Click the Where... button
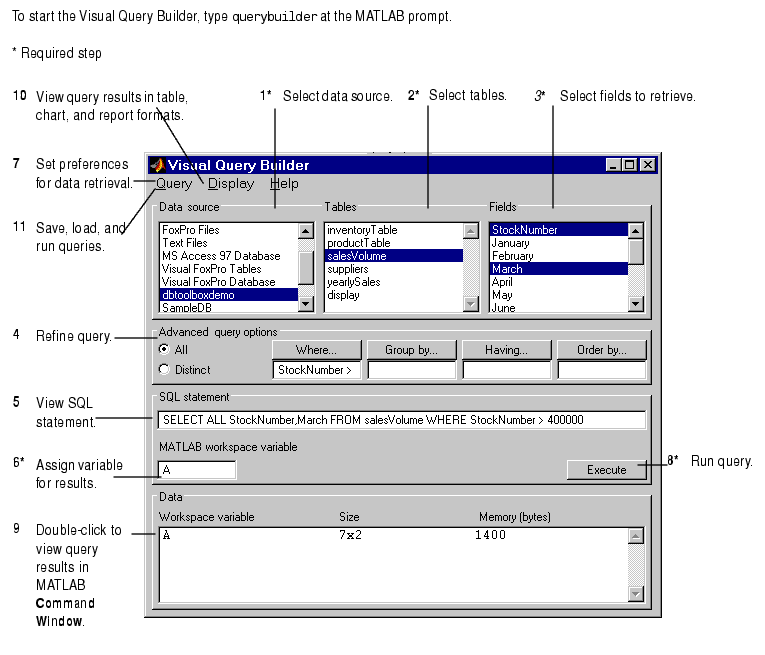 pos(317,350)
